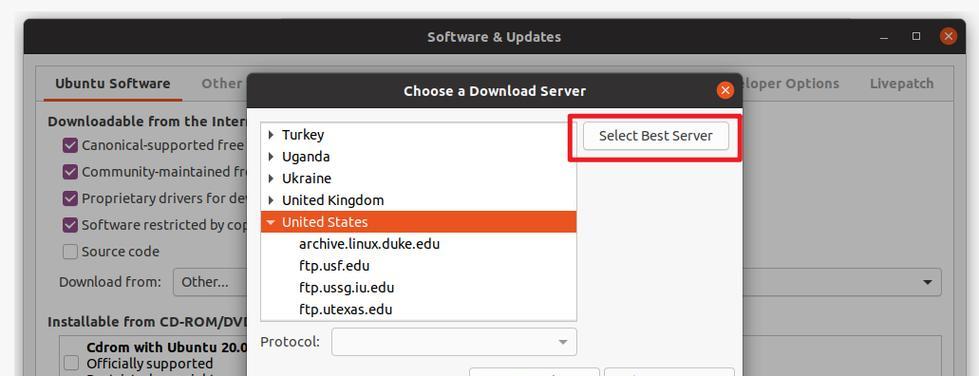Enable the Cdrom with Ubuntu checkbox

(71, 363)
